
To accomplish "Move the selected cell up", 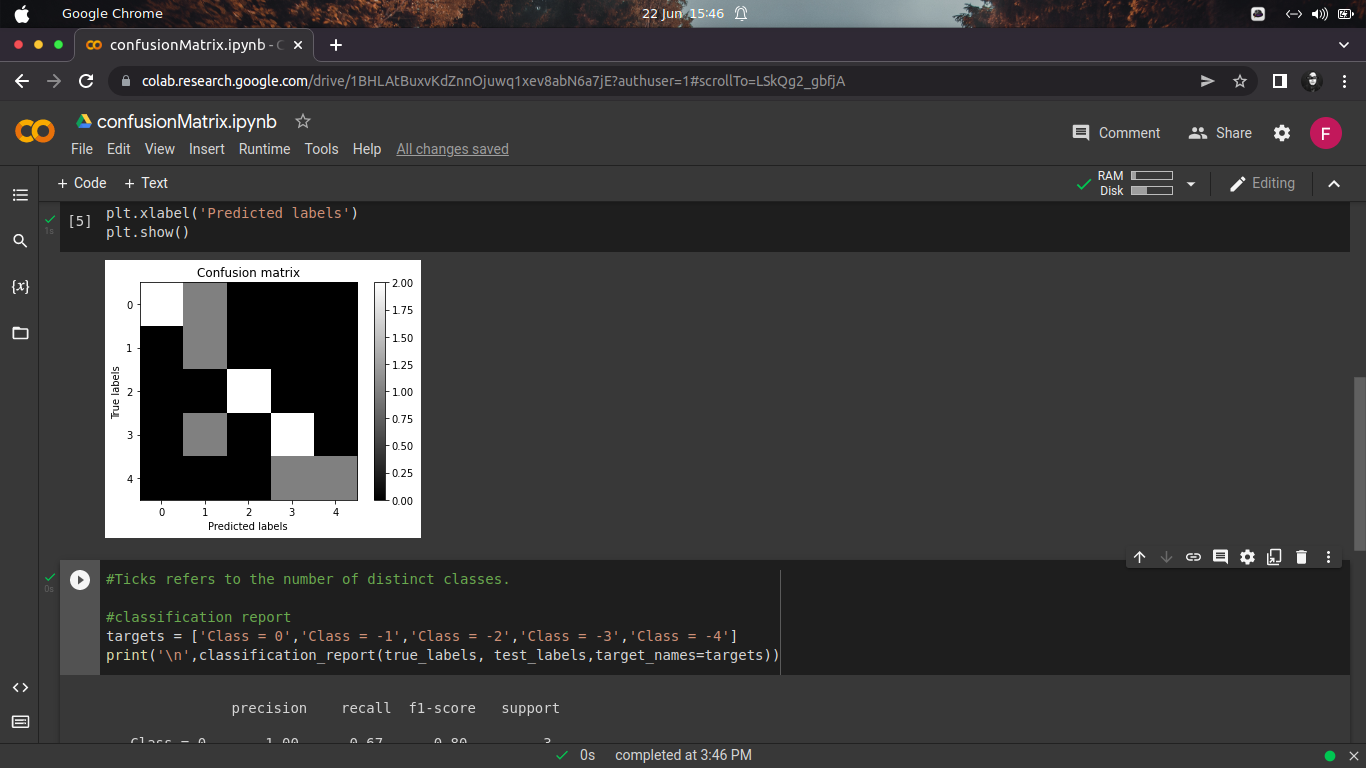I will coord(1139,557).
